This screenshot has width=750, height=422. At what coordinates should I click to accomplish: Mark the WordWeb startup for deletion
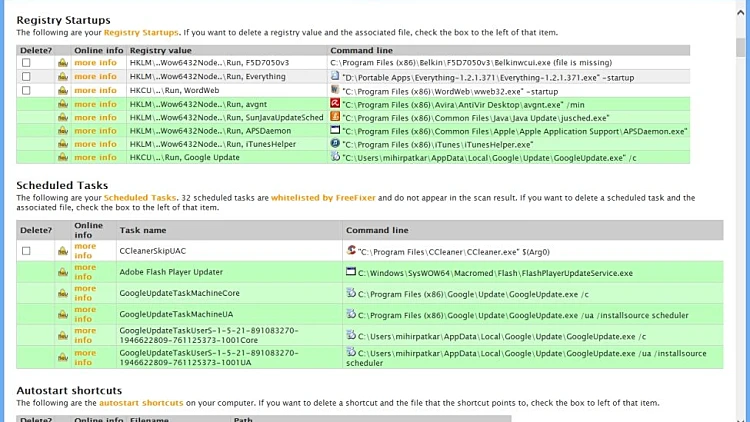pos(26,90)
